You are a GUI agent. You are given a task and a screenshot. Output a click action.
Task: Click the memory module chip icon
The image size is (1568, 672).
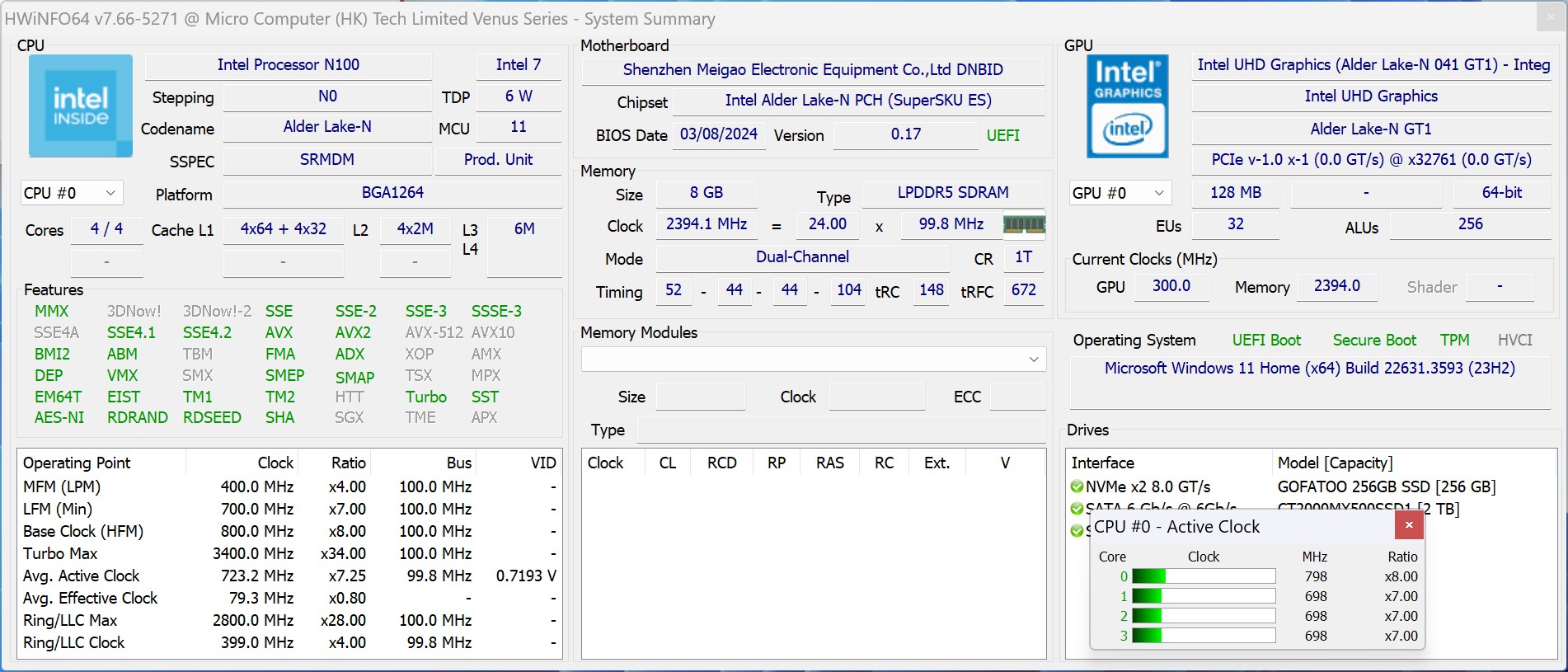pos(1024,224)
